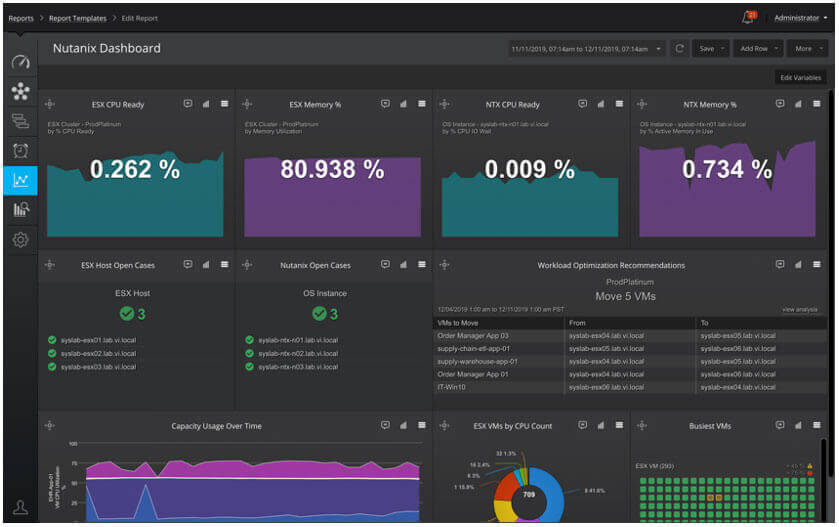Open the servers inventory sidebar icon

pyautogui.click(x=20, y=121)
